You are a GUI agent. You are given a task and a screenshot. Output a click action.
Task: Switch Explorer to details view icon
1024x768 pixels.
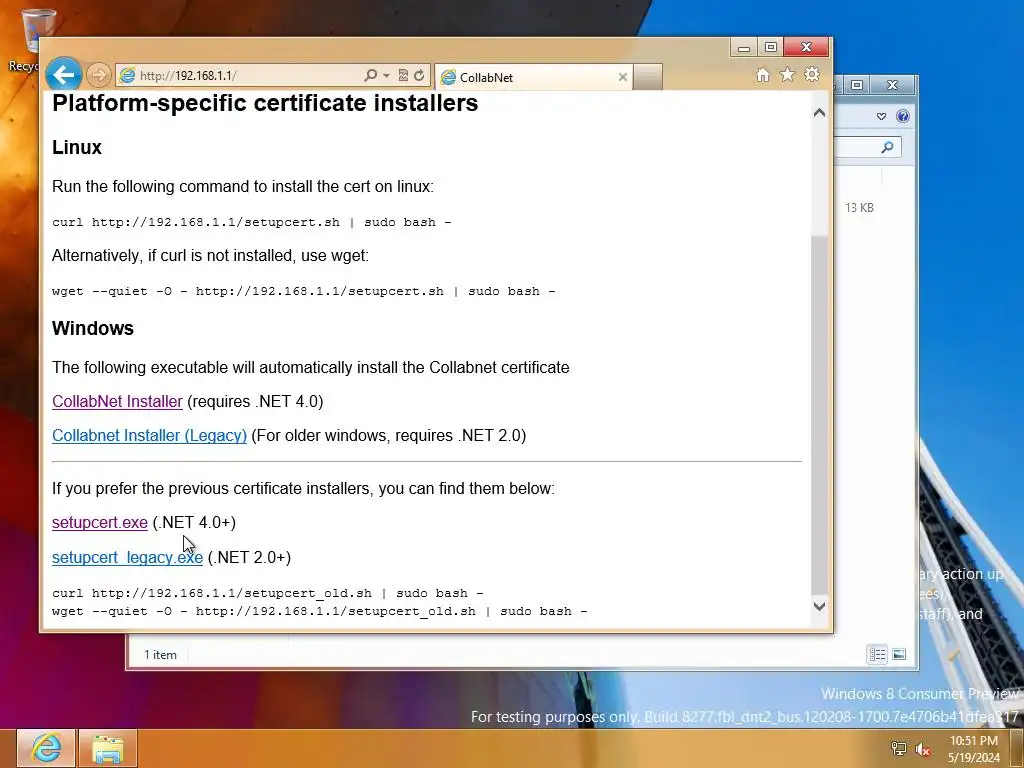[x=877, y=654]
